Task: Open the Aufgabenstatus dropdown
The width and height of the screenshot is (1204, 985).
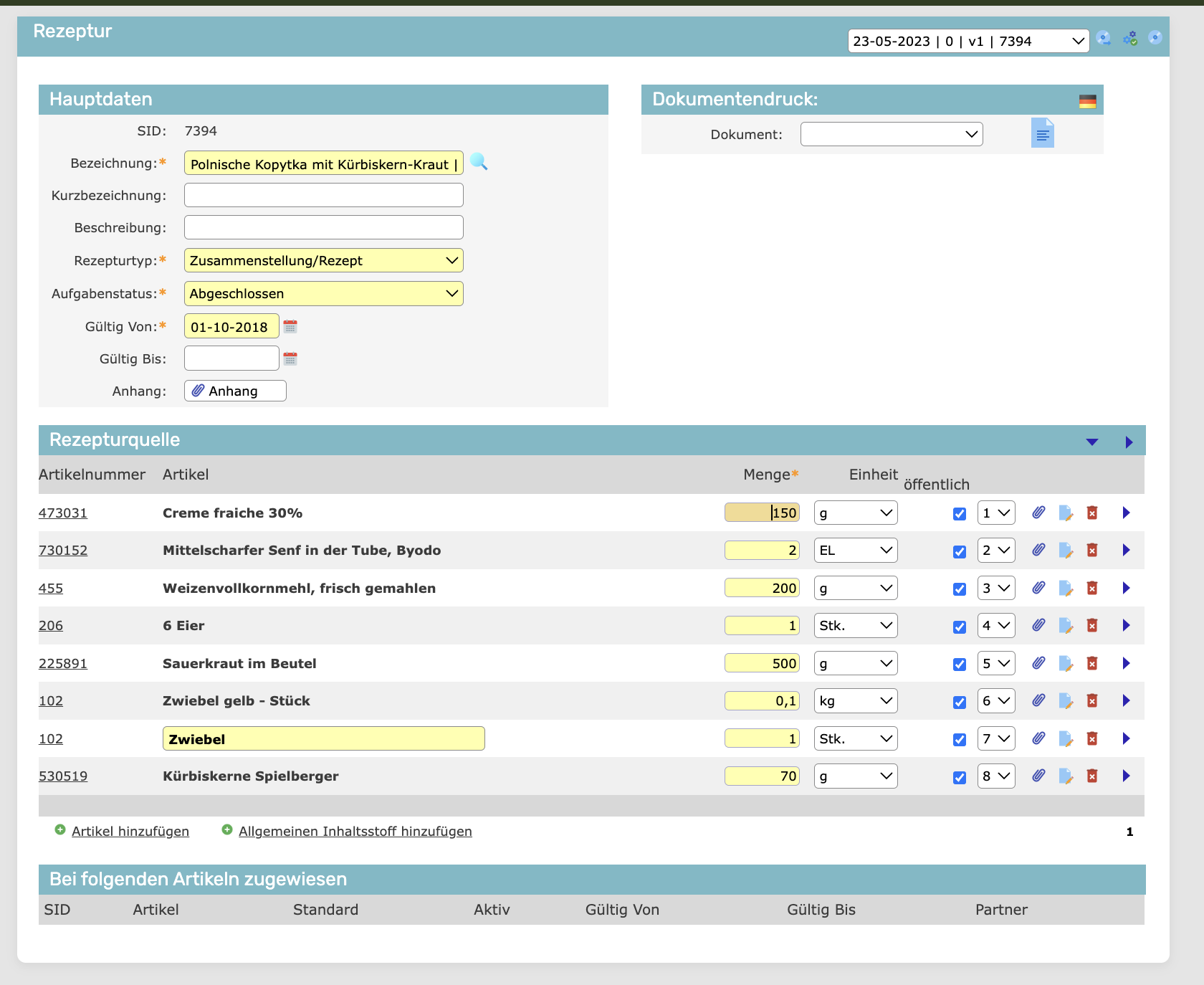Action: pos(323,293)
